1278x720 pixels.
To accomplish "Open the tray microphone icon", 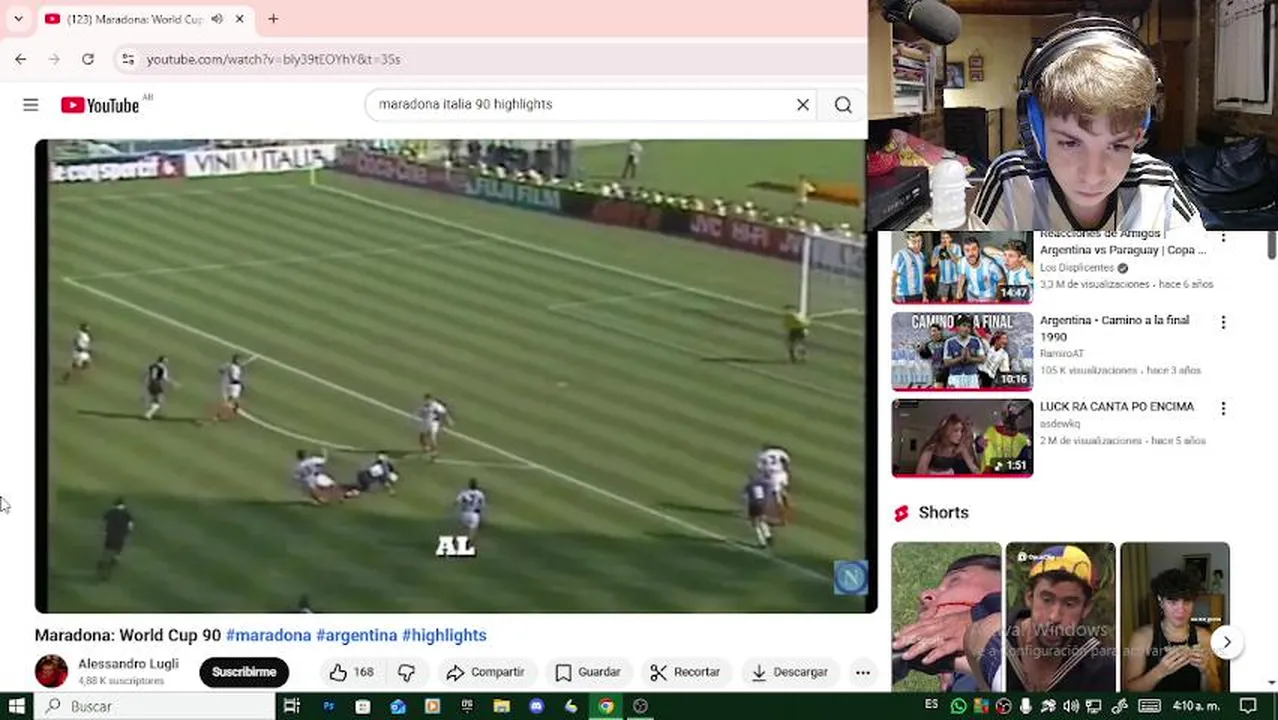I will pos(1026,706).
